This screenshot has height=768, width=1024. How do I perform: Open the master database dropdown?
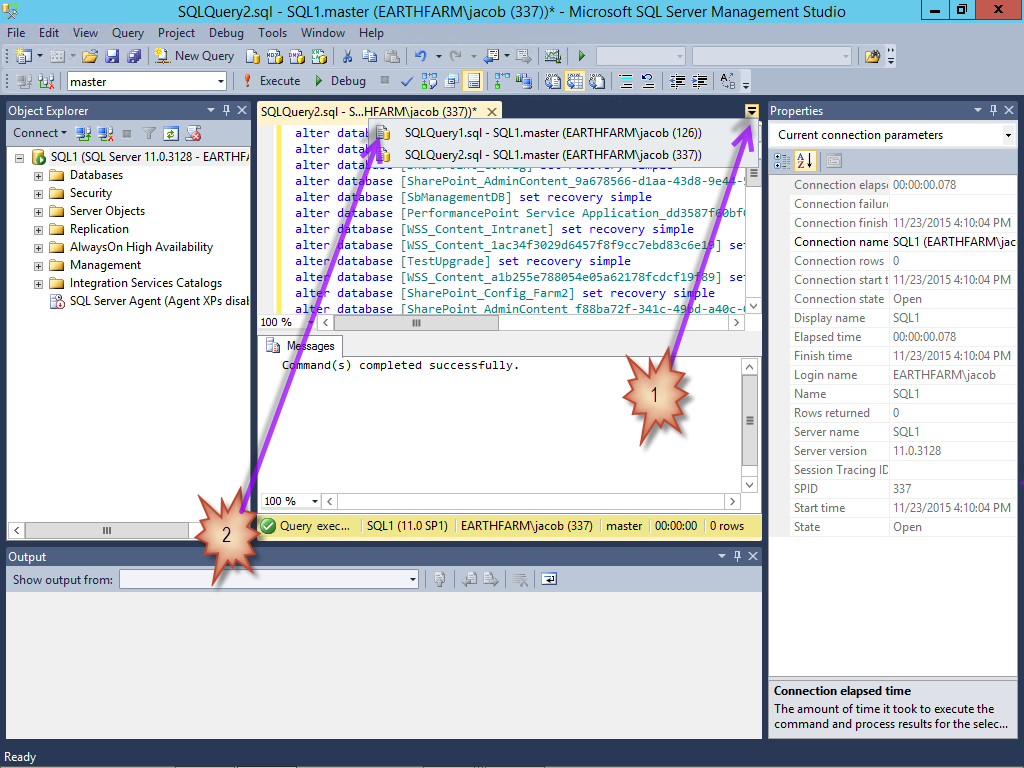[221, 82]
